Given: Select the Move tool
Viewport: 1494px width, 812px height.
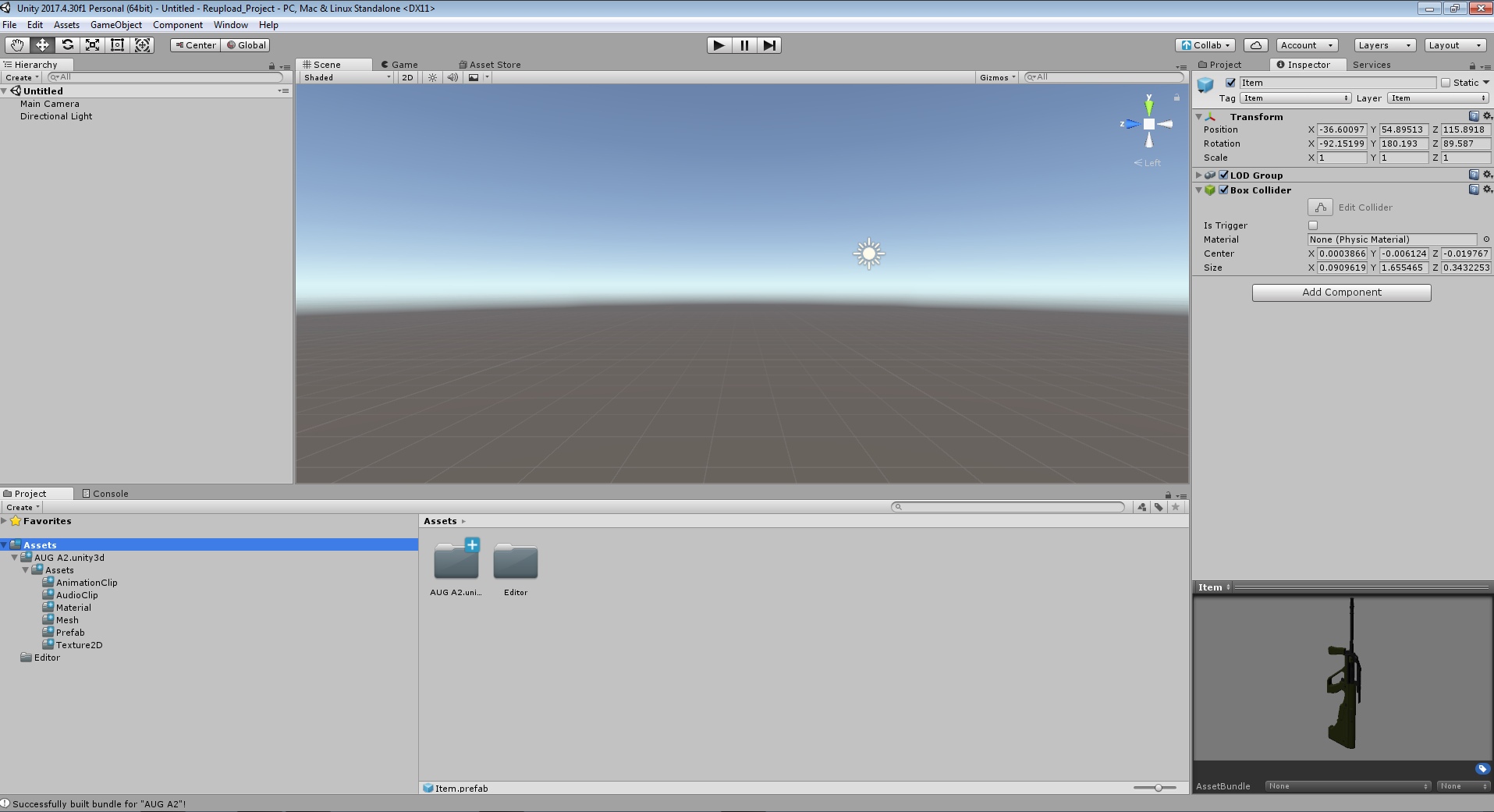Looking at the screenshot, I should pyautogui.click(x=42, y=45).
